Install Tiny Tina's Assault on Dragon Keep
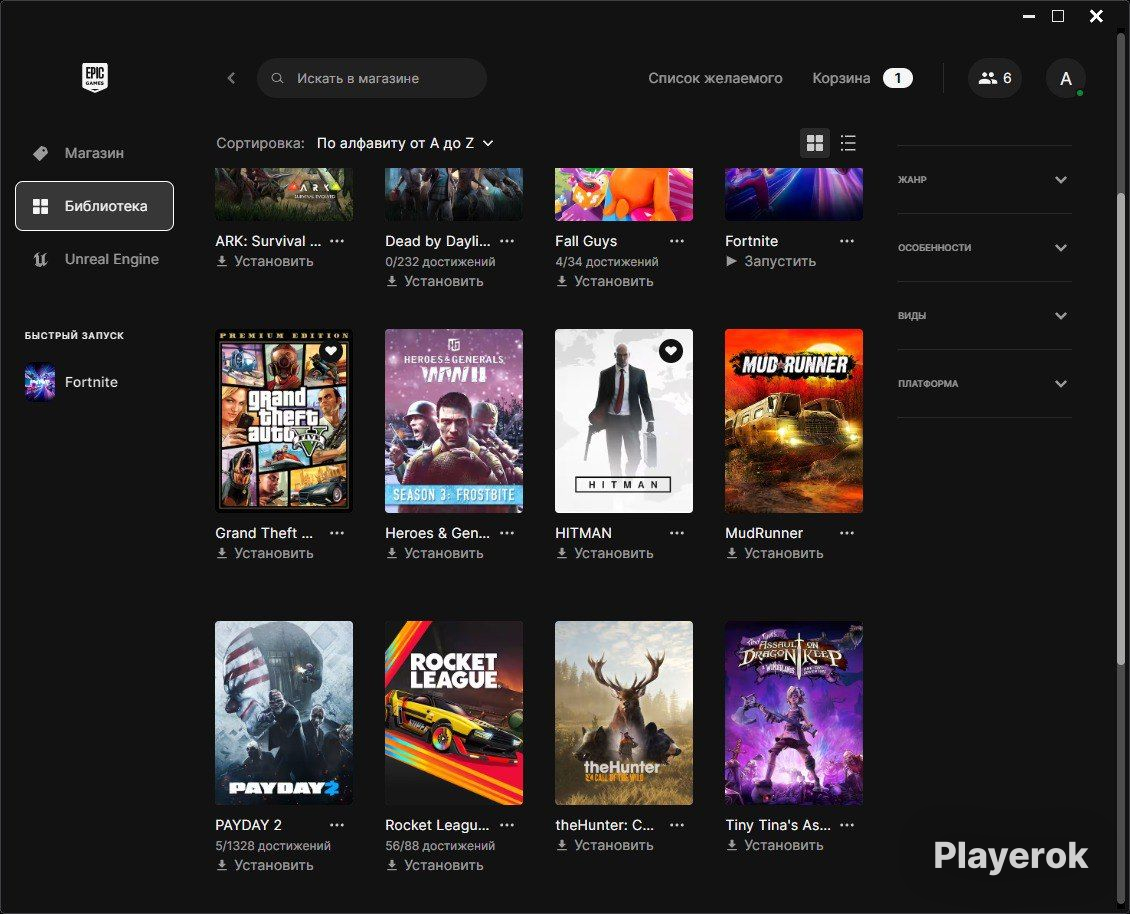 [x=775, y=845]
